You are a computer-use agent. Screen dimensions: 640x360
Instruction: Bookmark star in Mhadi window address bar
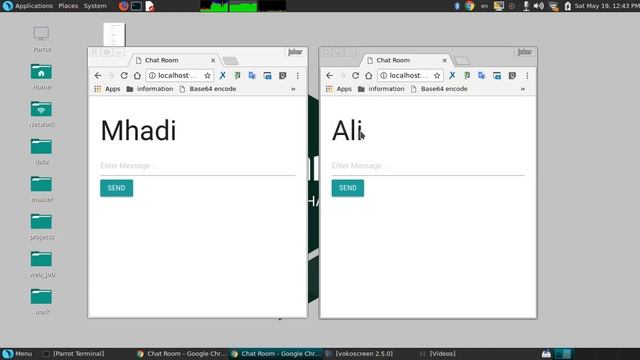(207, 76)
